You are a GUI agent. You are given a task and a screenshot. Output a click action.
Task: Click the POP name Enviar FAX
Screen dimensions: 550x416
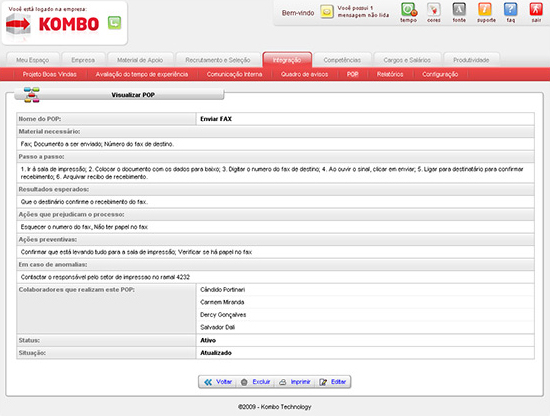216,119
